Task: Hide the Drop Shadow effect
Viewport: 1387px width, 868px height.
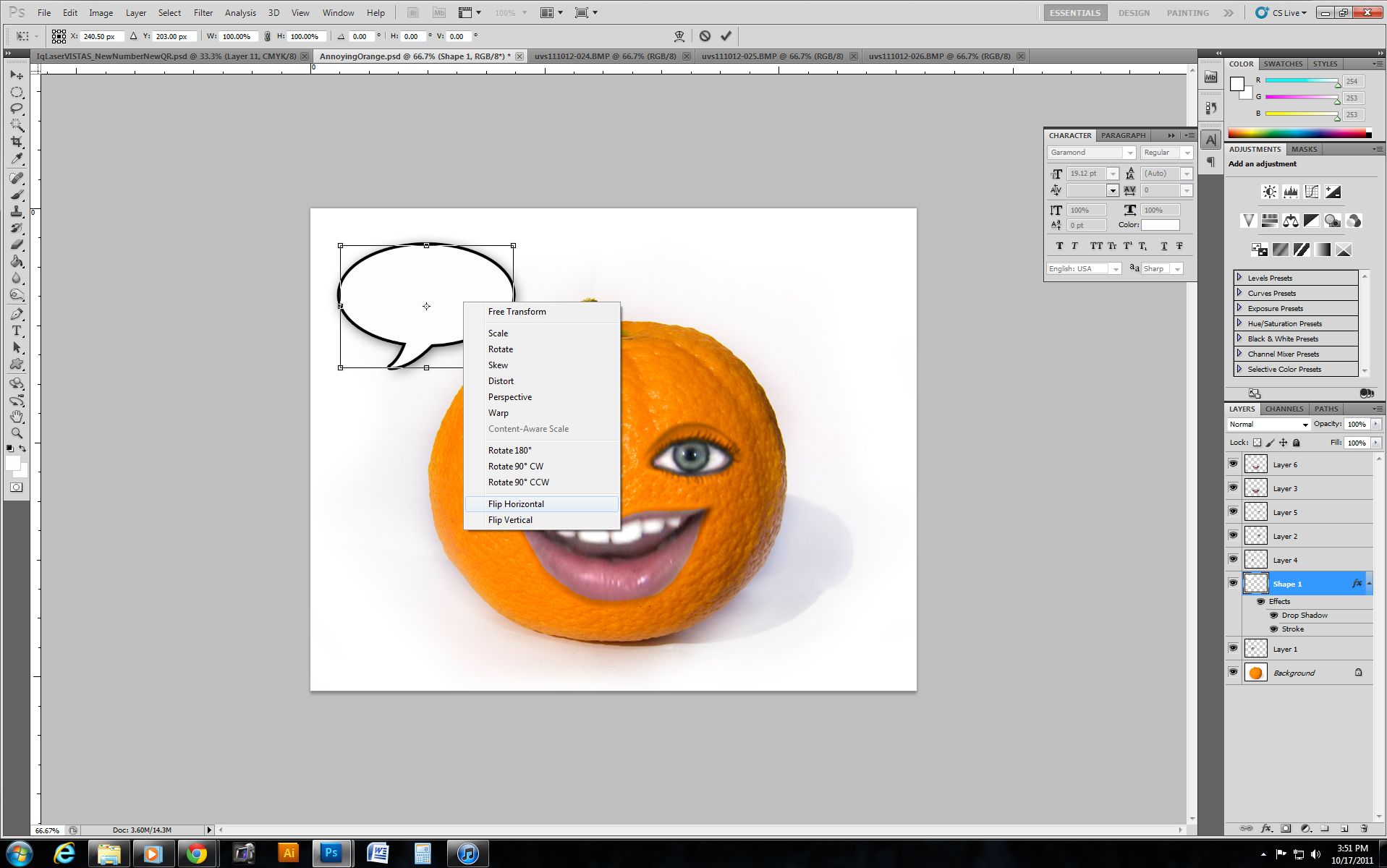Action: pyautogui.click(x=1274, y=616)
